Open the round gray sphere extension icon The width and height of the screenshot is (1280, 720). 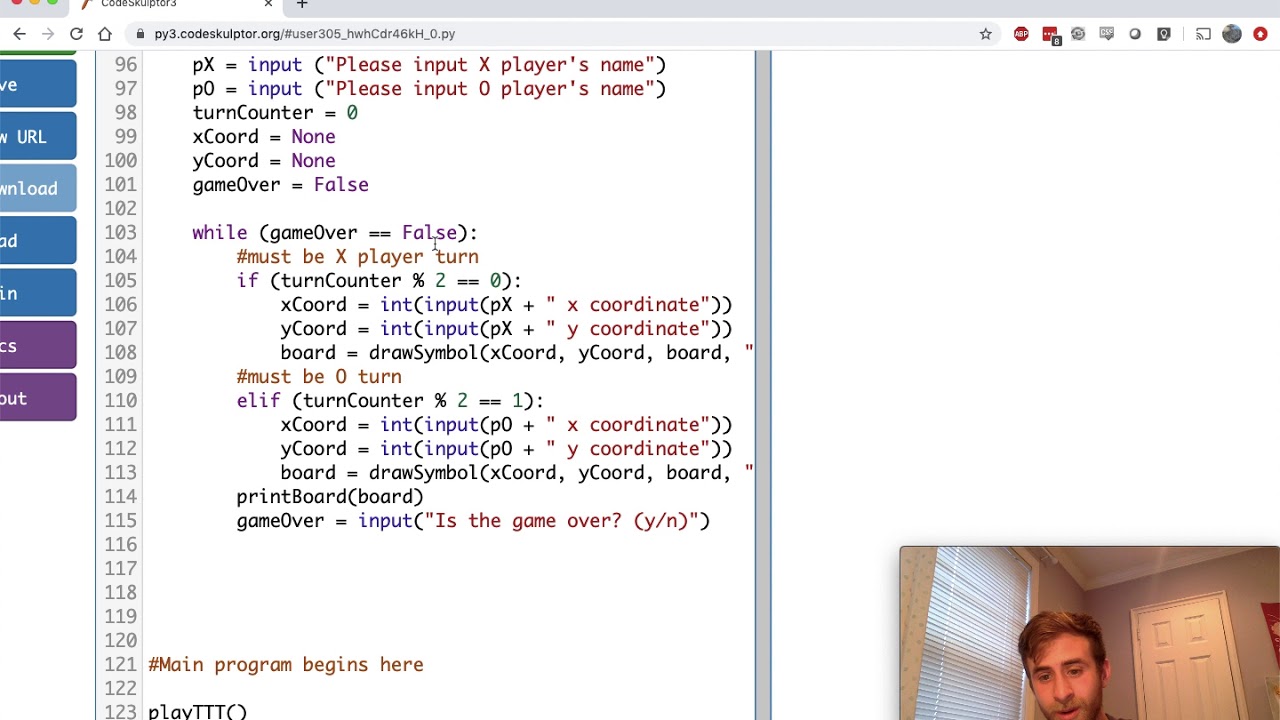pyautogui.click(x=1135, y=34)
